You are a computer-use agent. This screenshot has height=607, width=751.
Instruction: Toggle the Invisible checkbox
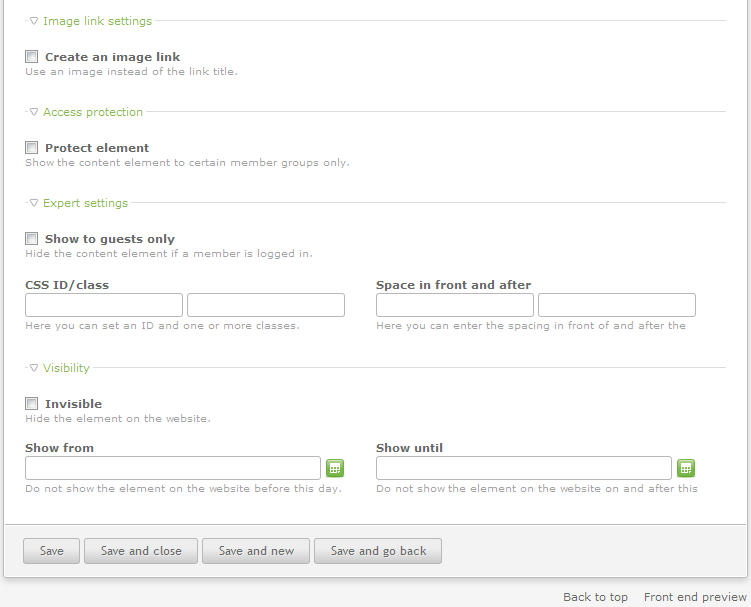pyautogui.click(x=32, y=404)
